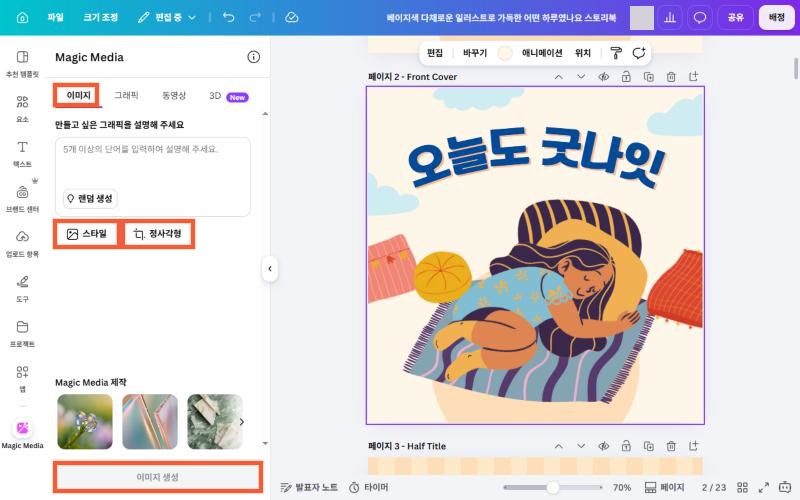Open 업로드 항목 sidebar panel
Viewport: 800px width, 500px height.
[x=22, y=244]
